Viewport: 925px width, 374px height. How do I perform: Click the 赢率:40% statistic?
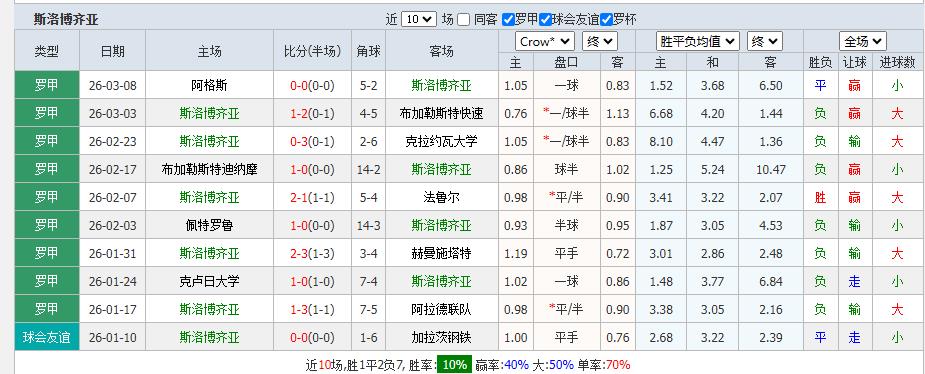point(501,365)
